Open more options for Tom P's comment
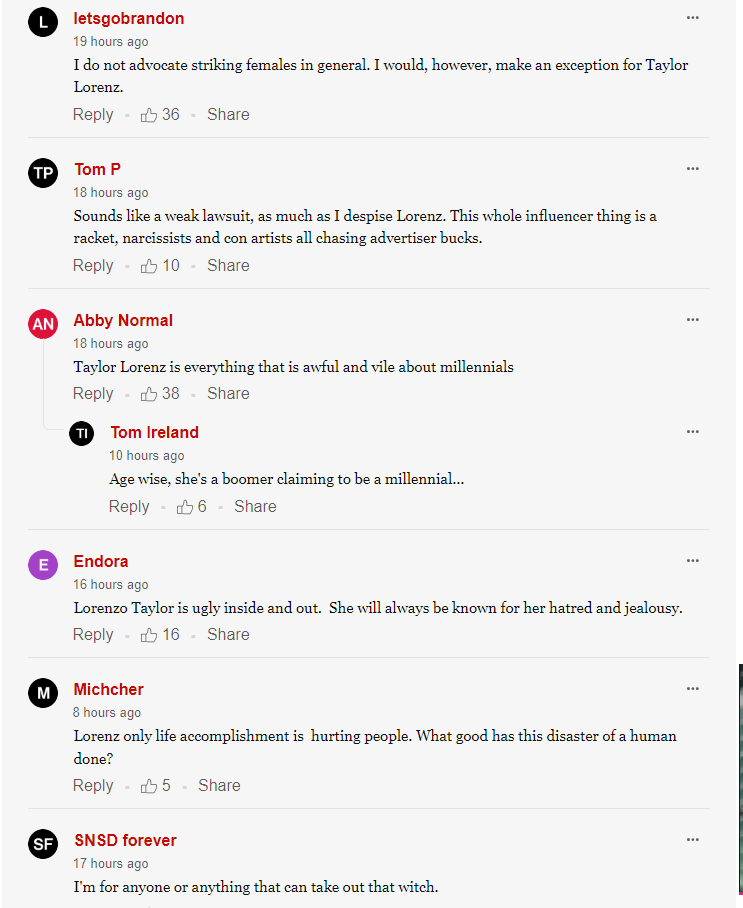 pos(693,169)
